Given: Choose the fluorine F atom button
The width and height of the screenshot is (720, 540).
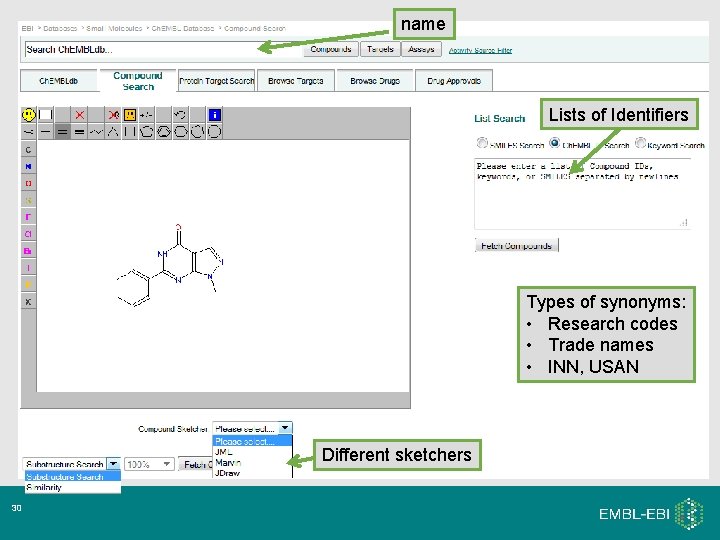Looking at the screenshot, I should click(x=28, y=217).
